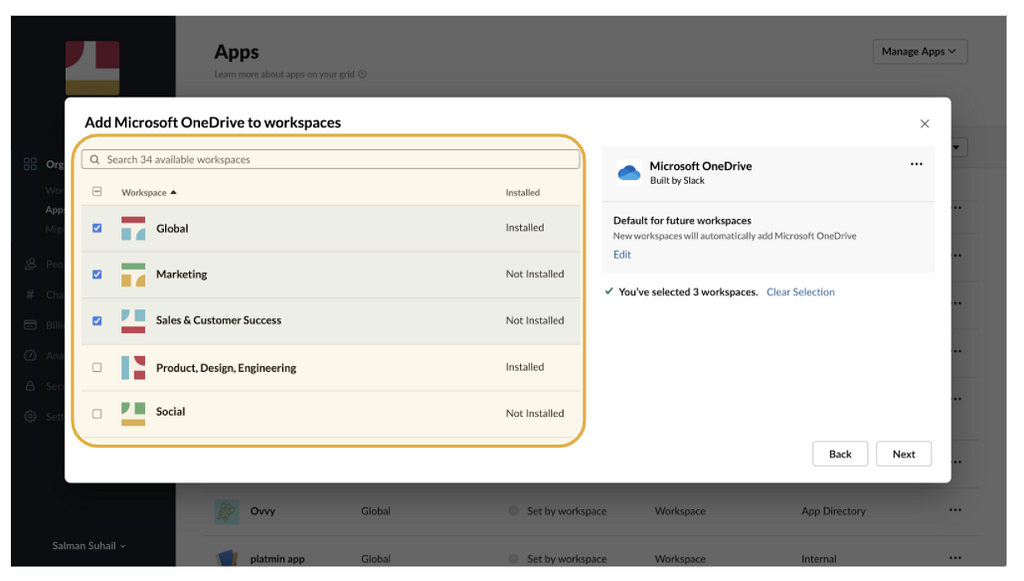
Task: Click the organization logo in sidebar
Action: (92, 67)
